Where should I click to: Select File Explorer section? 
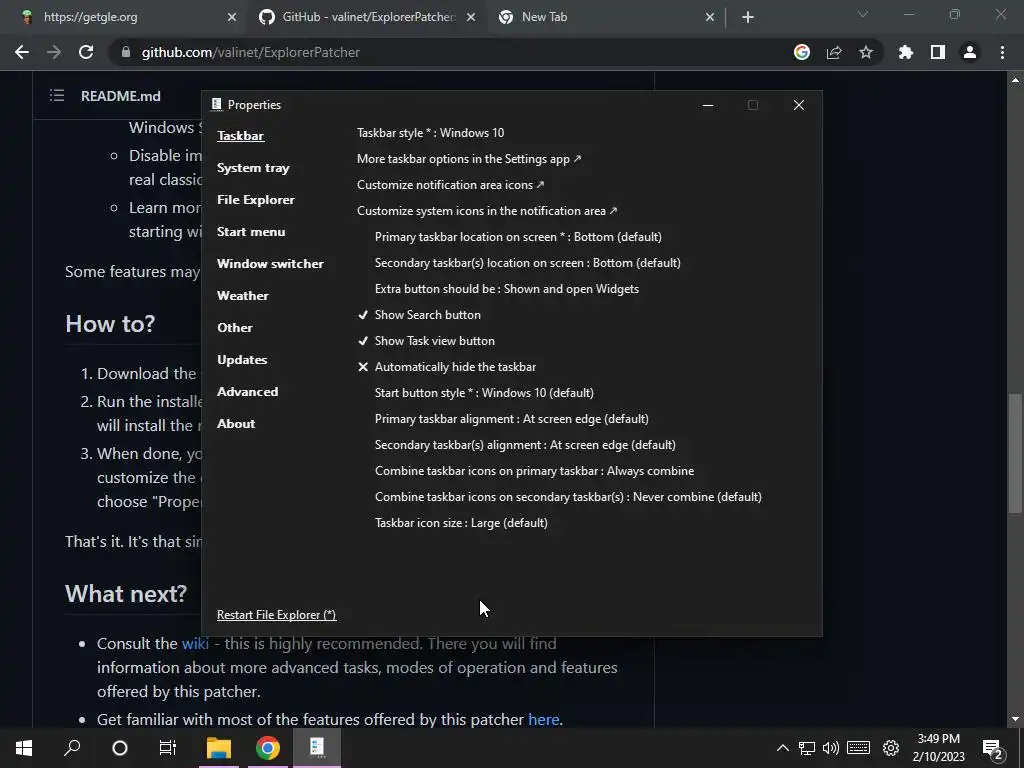255,200
